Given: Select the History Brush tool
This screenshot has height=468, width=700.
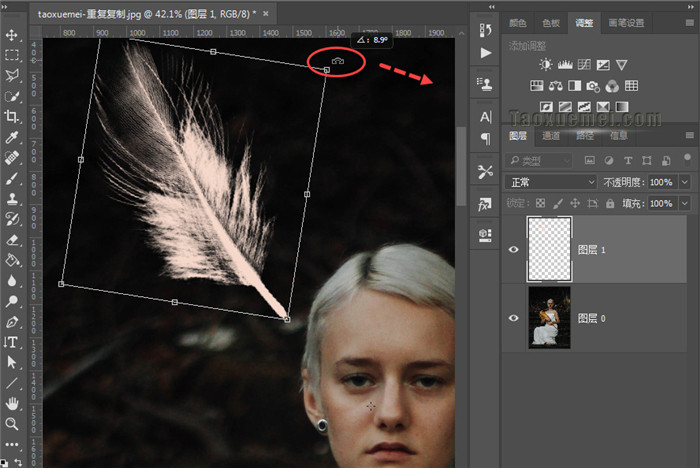Looking at the screenshot, I should point(12,219).
